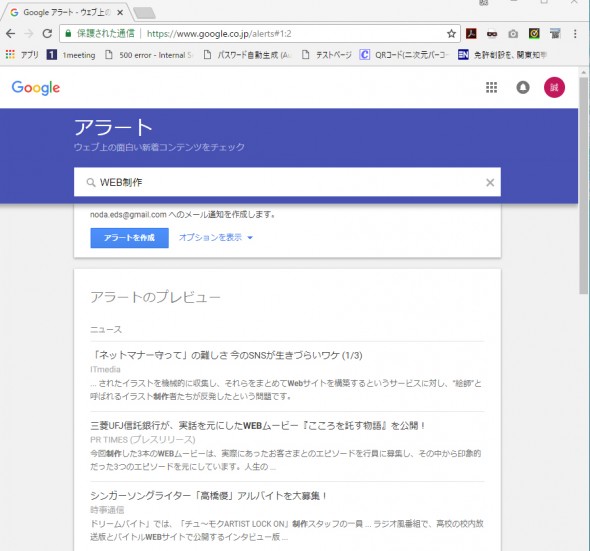Open the Adobe PDF extension icon
The image size is (590, 551).
471,34
